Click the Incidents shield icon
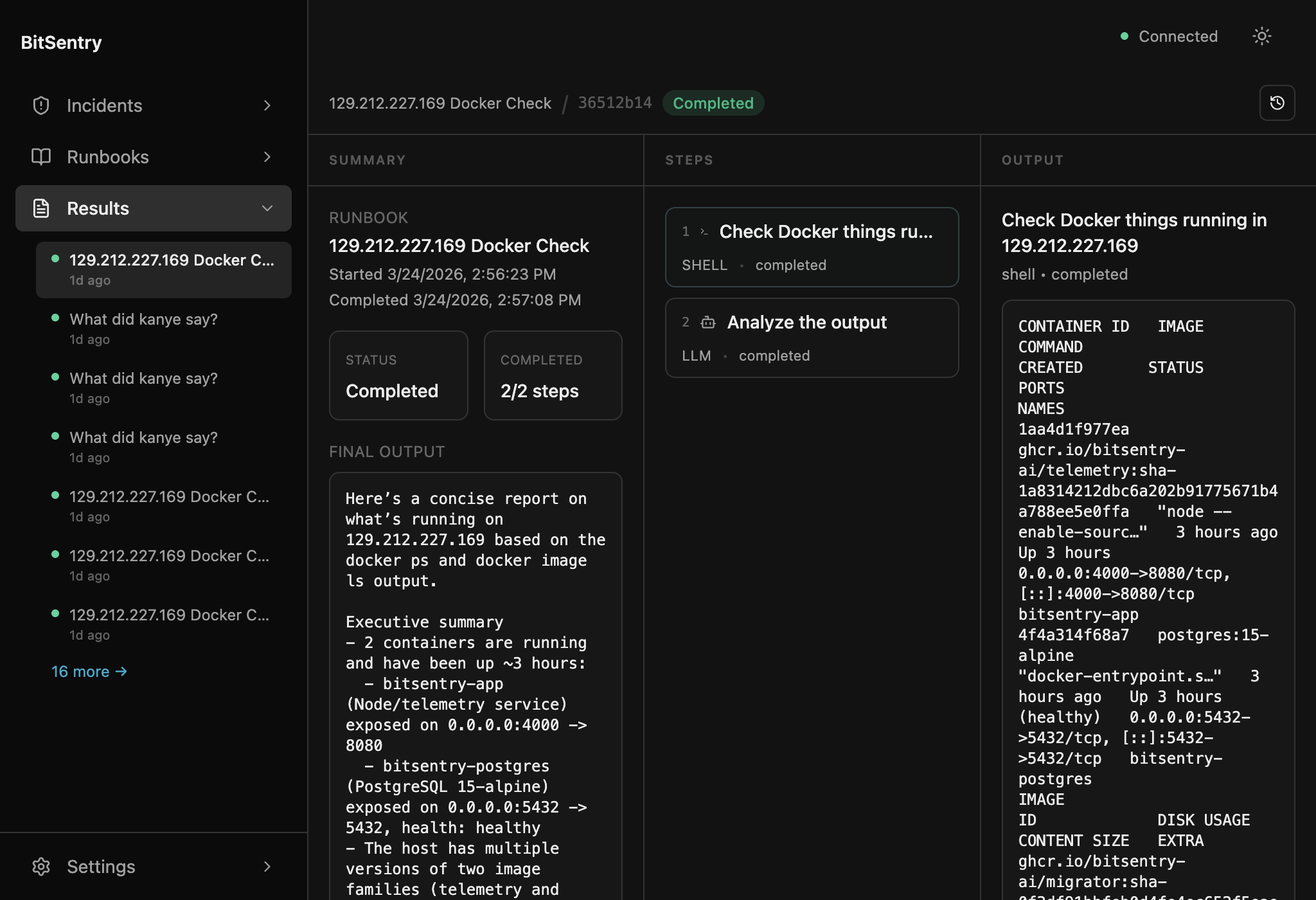 (41, 105)
